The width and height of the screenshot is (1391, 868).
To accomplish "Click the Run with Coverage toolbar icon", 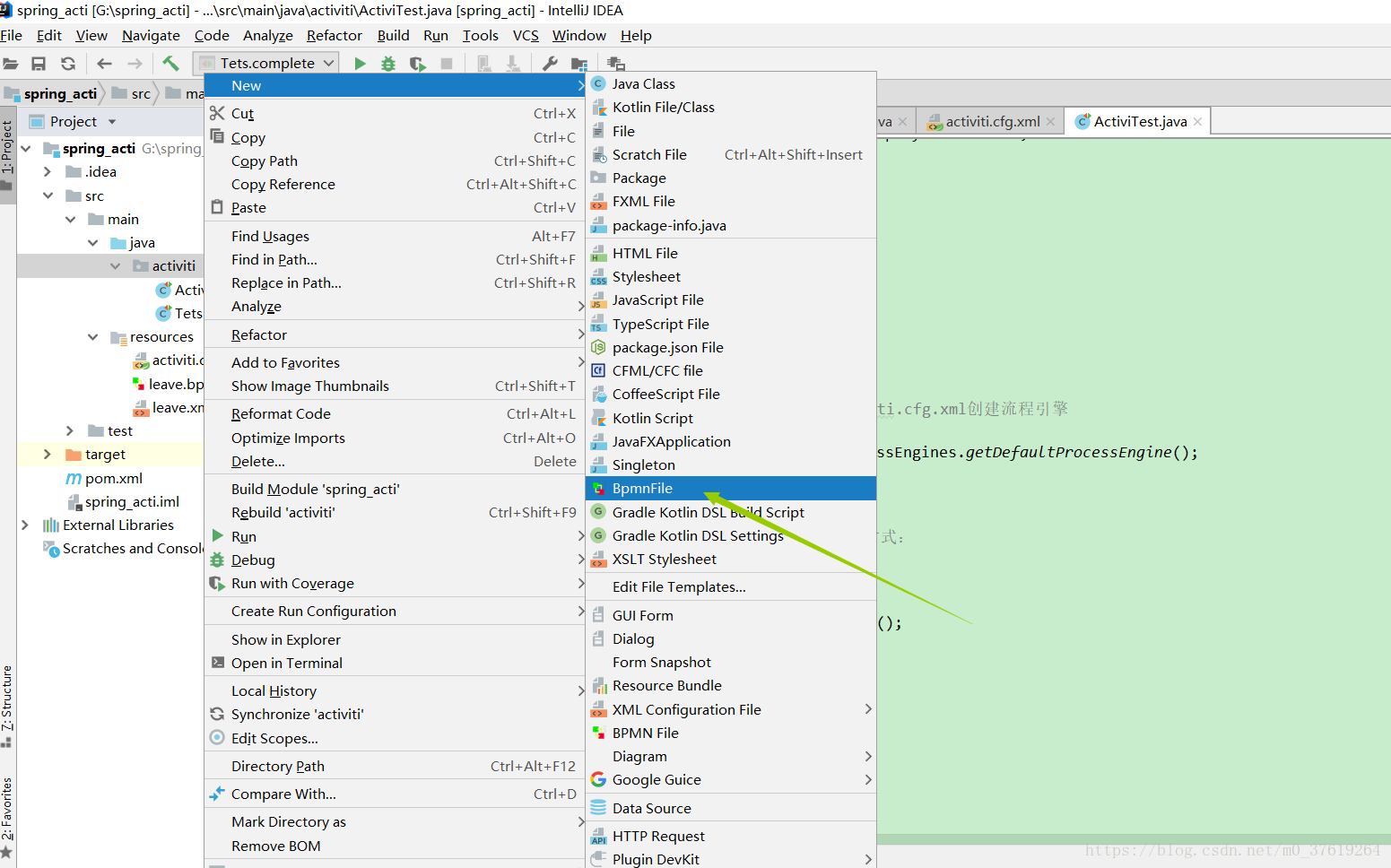I will [x=417, y=64].
